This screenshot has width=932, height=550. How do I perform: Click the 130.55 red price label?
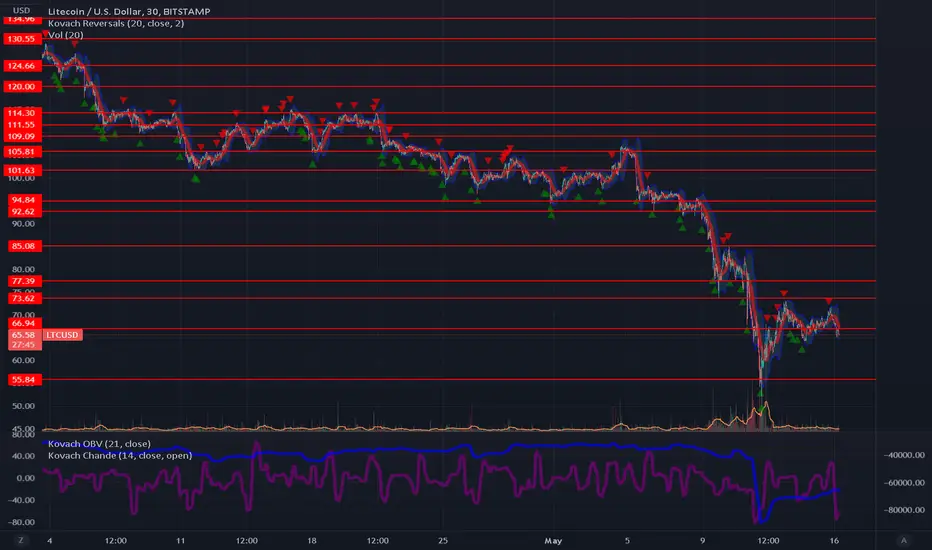click(x=22, y=39)
